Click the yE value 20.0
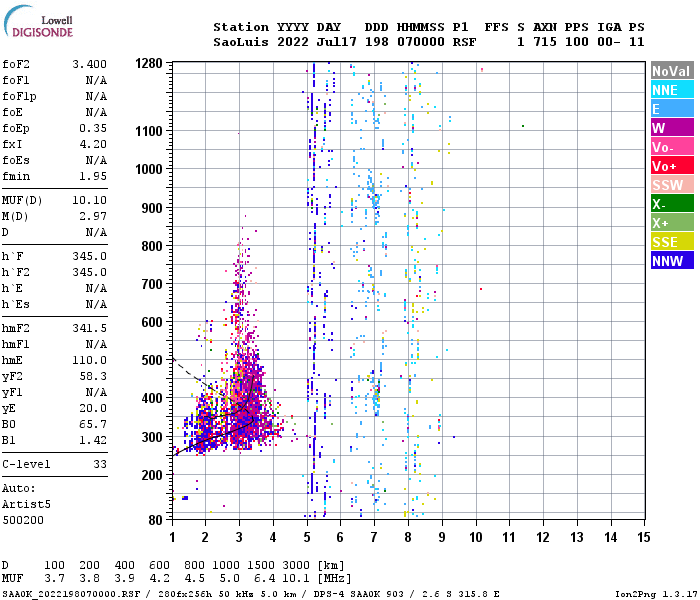This screenshot has width=700, height=600. [93, 408]
